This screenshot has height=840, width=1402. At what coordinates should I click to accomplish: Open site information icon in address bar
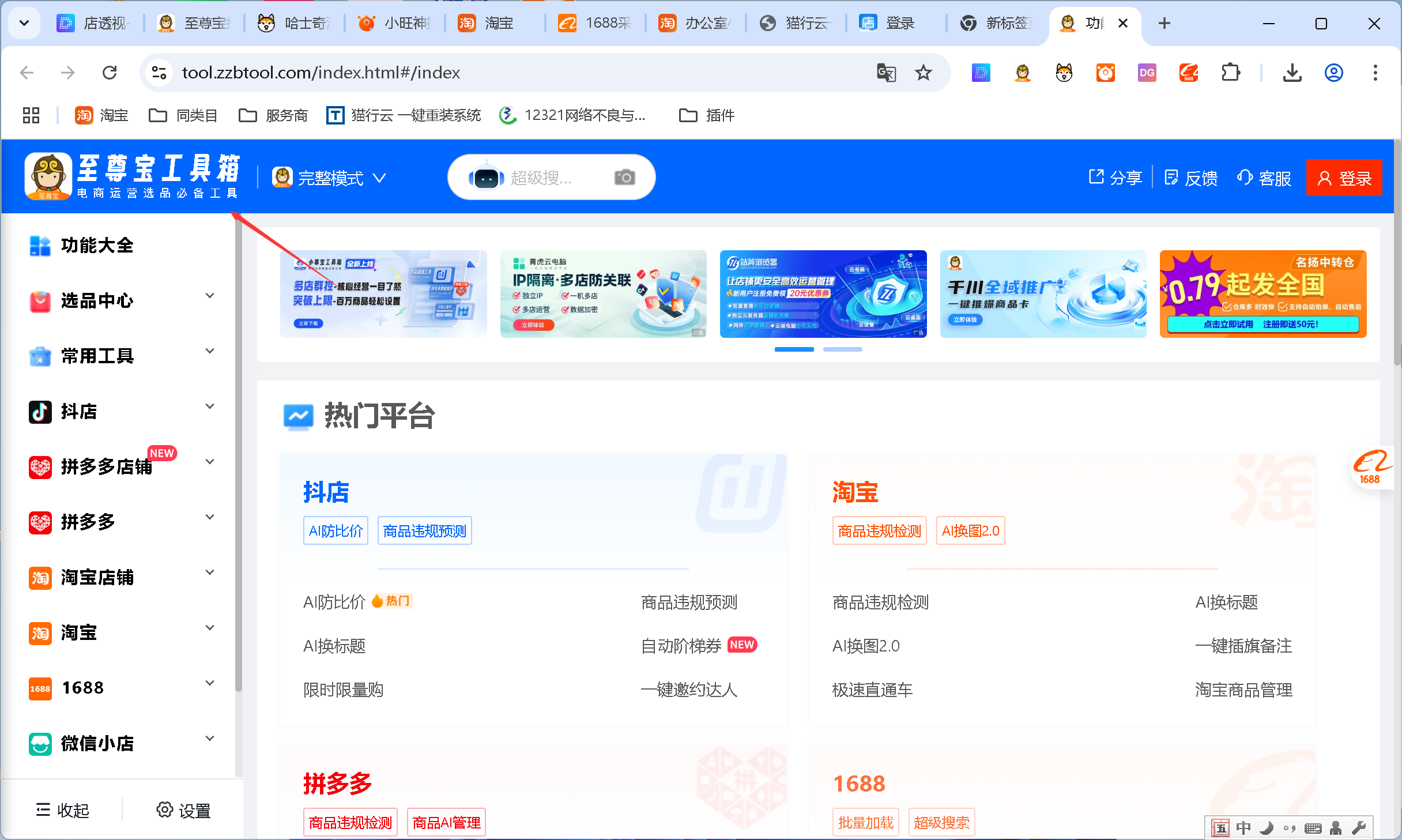(x=159, y=73)
